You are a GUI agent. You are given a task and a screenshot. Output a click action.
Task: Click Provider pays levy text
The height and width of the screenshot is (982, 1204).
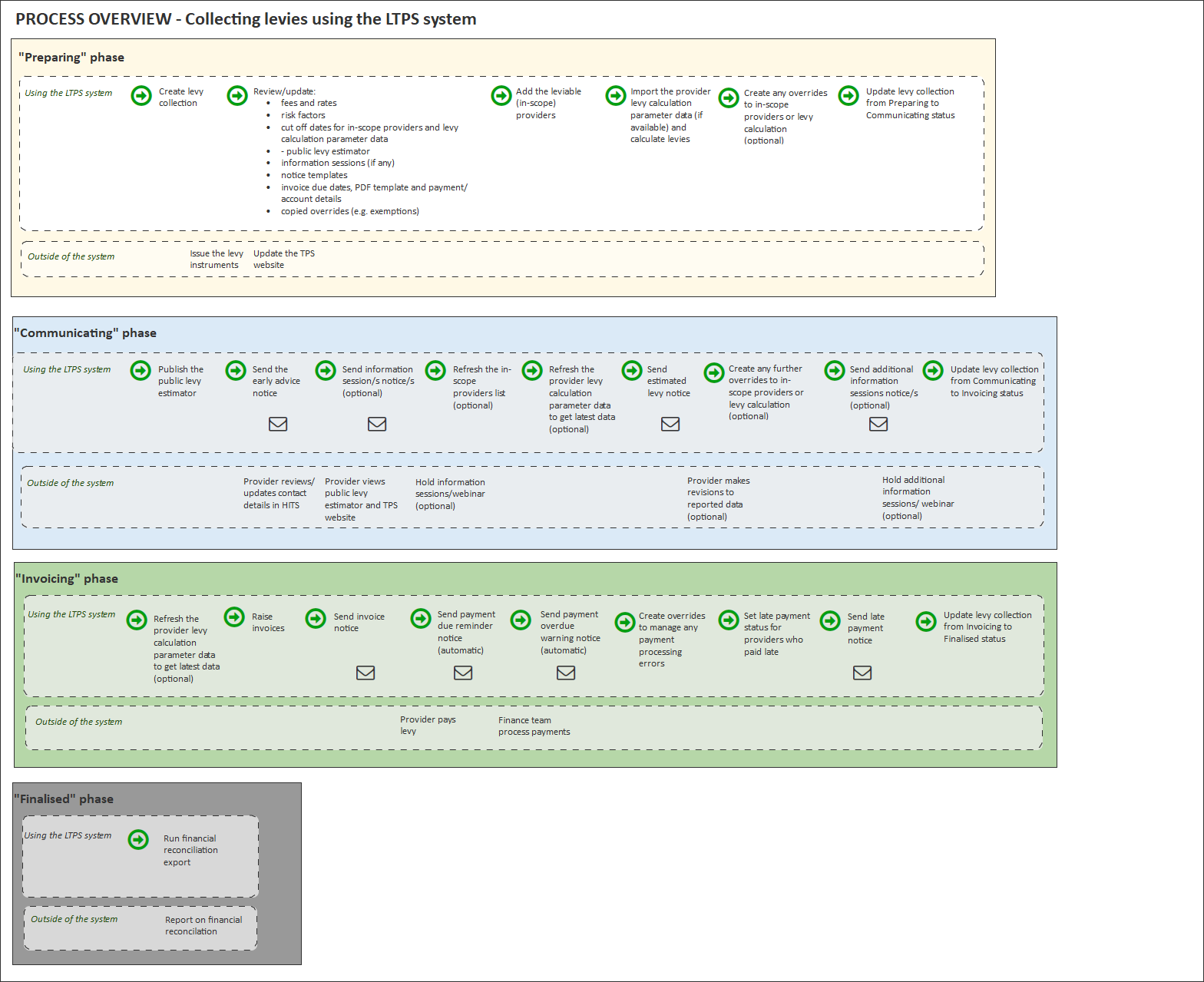428,726
